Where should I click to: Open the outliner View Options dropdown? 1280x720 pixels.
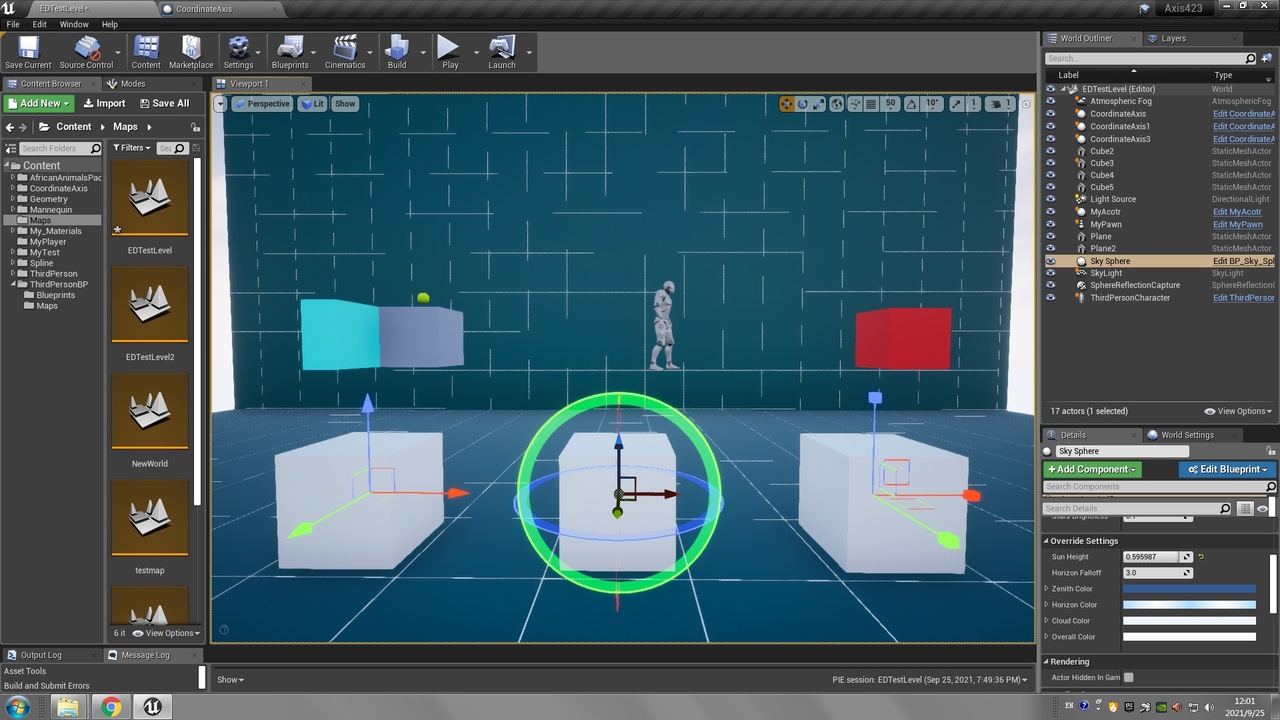1238,411
